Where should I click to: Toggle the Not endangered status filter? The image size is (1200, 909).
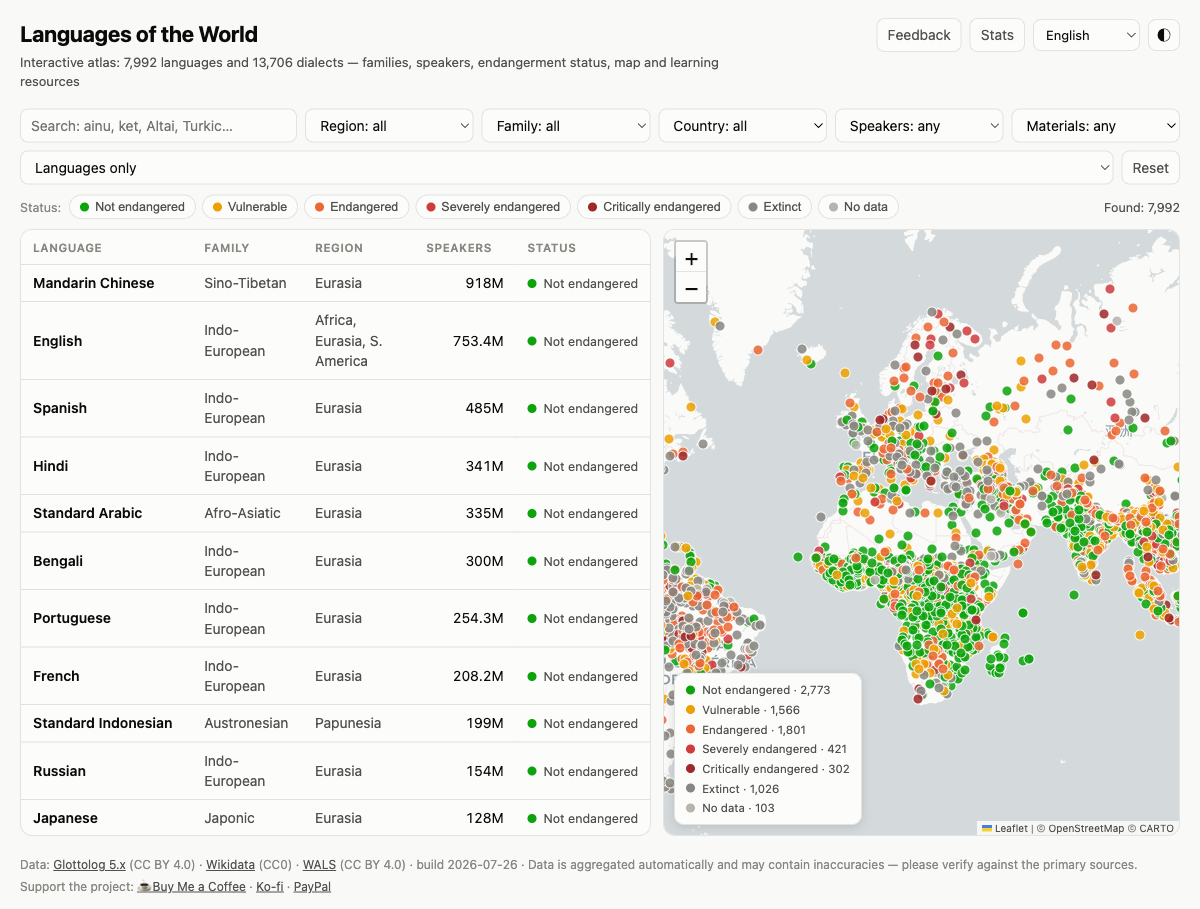[132, 207]
